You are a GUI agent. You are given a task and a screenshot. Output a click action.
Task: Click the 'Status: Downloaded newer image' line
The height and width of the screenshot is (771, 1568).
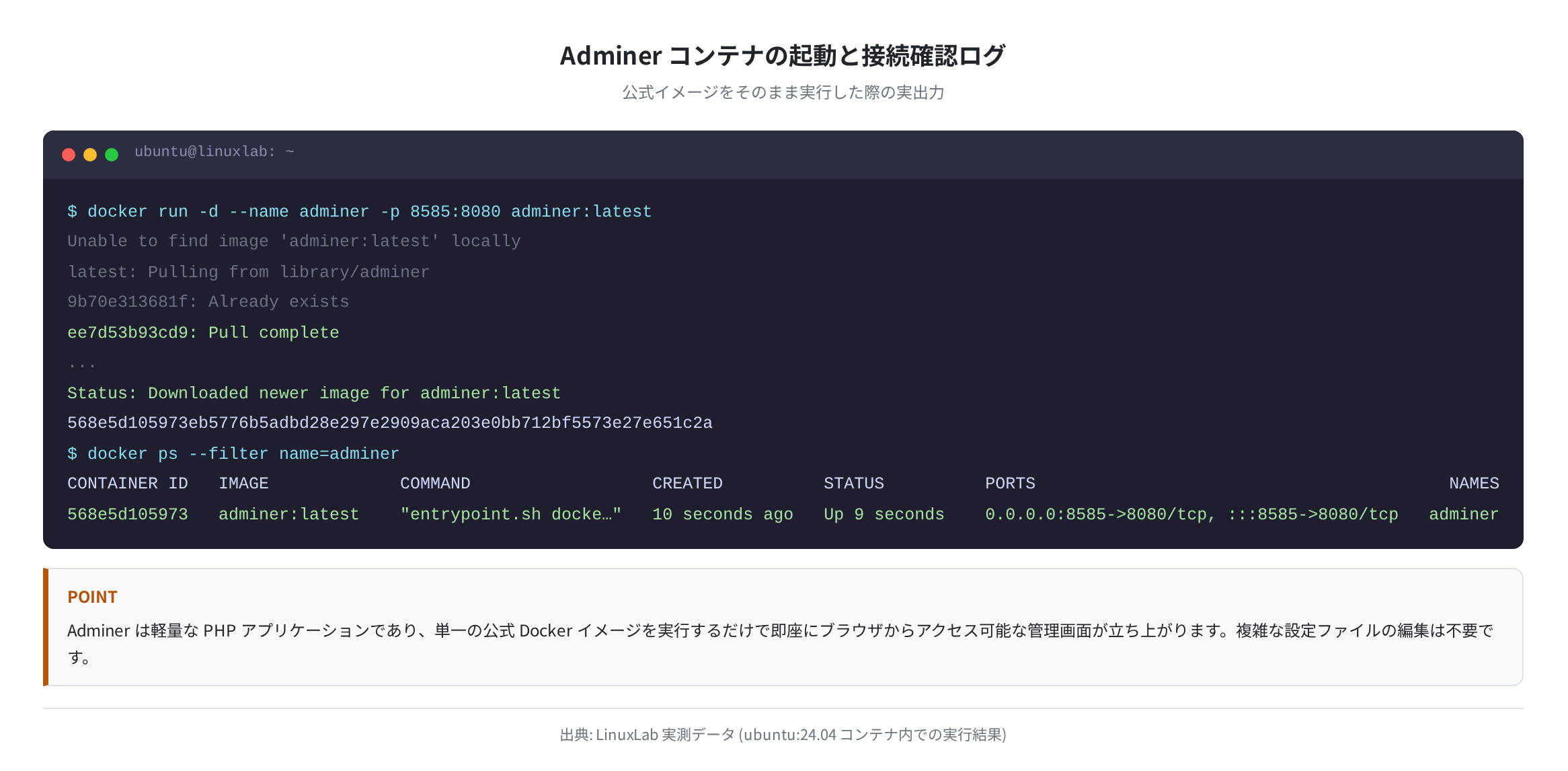point(314,393)
